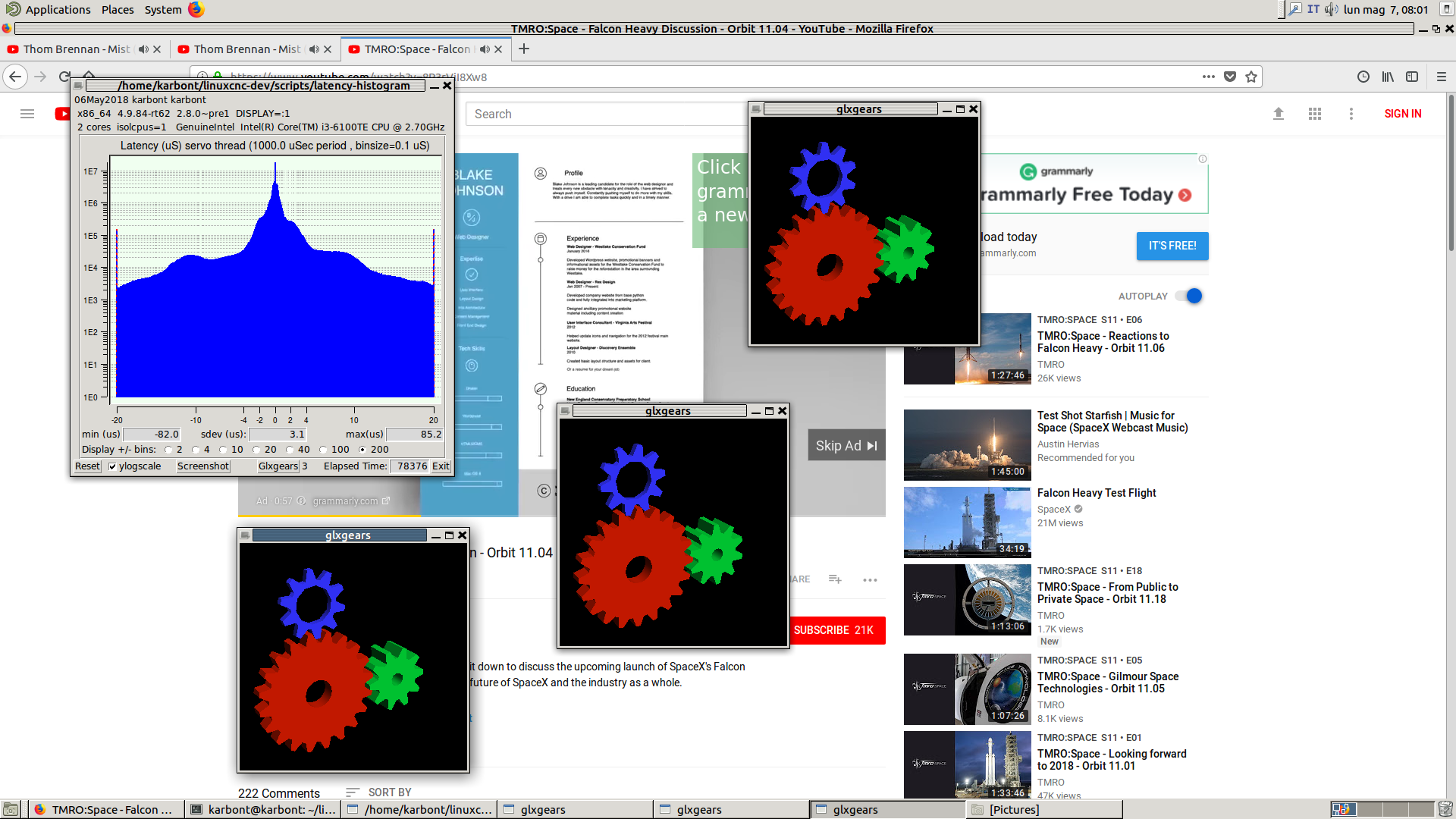
Task: Click Add to playlist icon below video
Action: [835, 579]
